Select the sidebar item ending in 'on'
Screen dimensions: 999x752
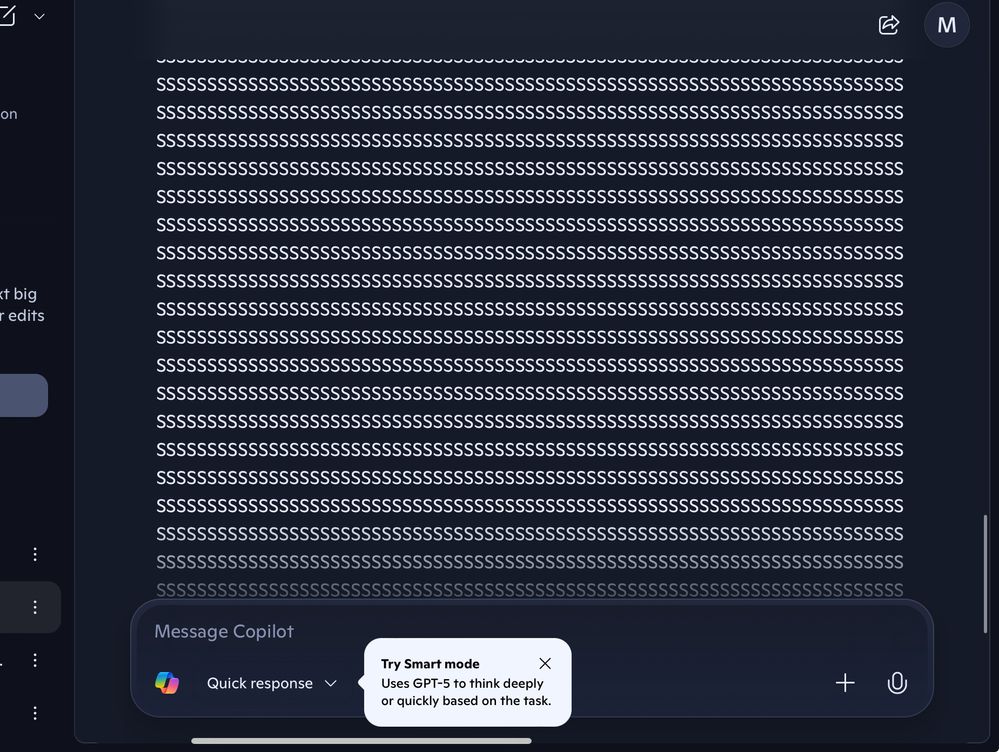pos(9,114)
